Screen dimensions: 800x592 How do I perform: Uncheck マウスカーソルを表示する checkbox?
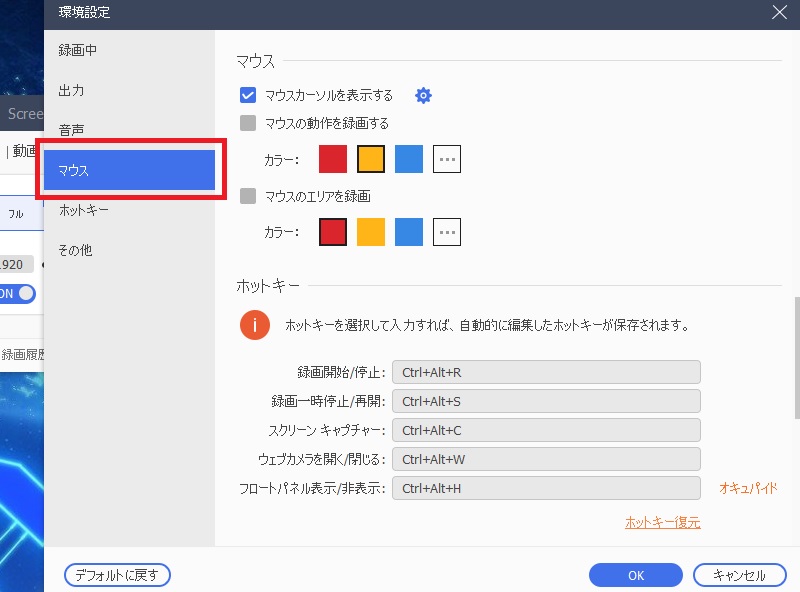pyautogui.click(x=248, y=95)
